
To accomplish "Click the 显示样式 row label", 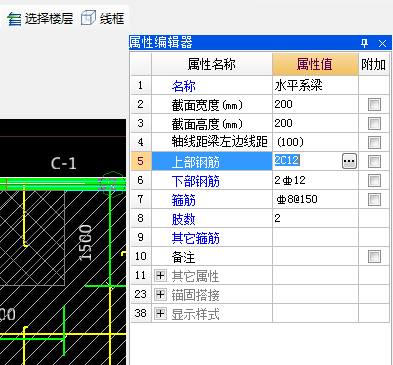I will coord(195,314).
